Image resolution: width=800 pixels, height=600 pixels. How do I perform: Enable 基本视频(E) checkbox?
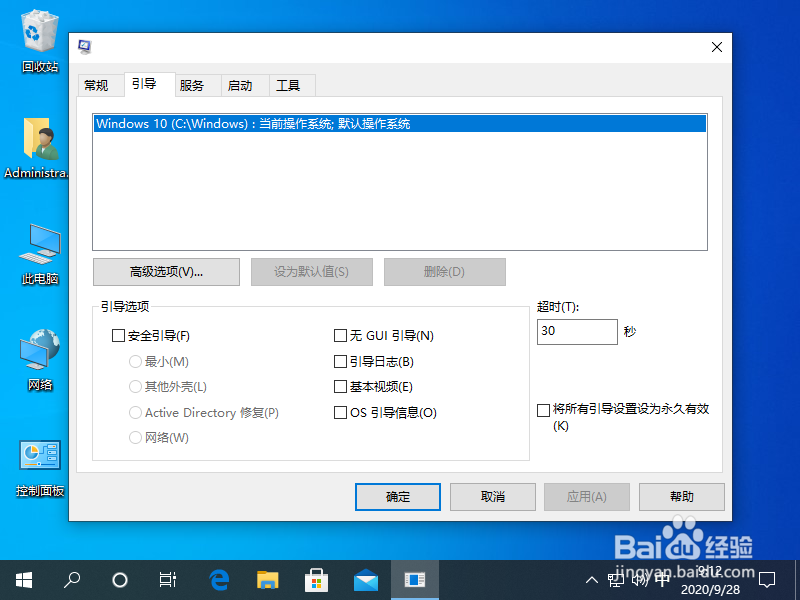pyautogui.click(x=340, y=387)
